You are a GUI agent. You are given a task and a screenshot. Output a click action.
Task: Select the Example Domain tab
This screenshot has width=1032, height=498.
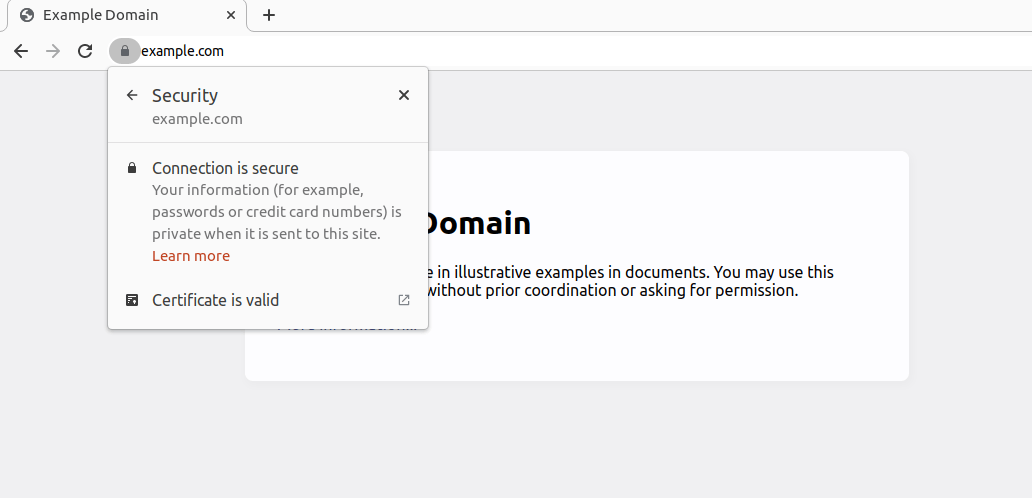127,15
